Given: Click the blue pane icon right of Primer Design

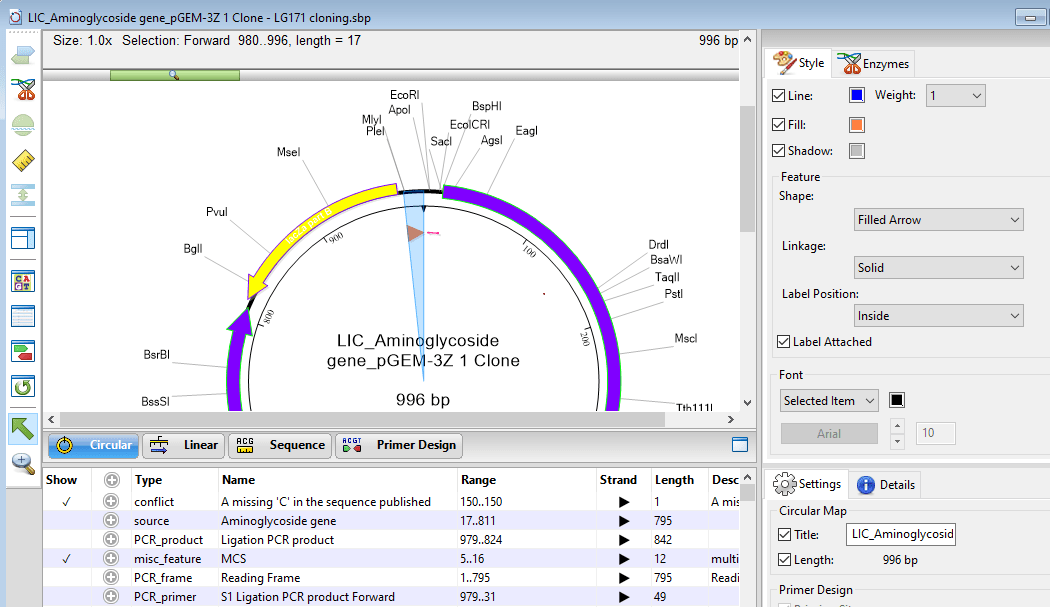Looking at the screenshot, I should pos(740,445).
